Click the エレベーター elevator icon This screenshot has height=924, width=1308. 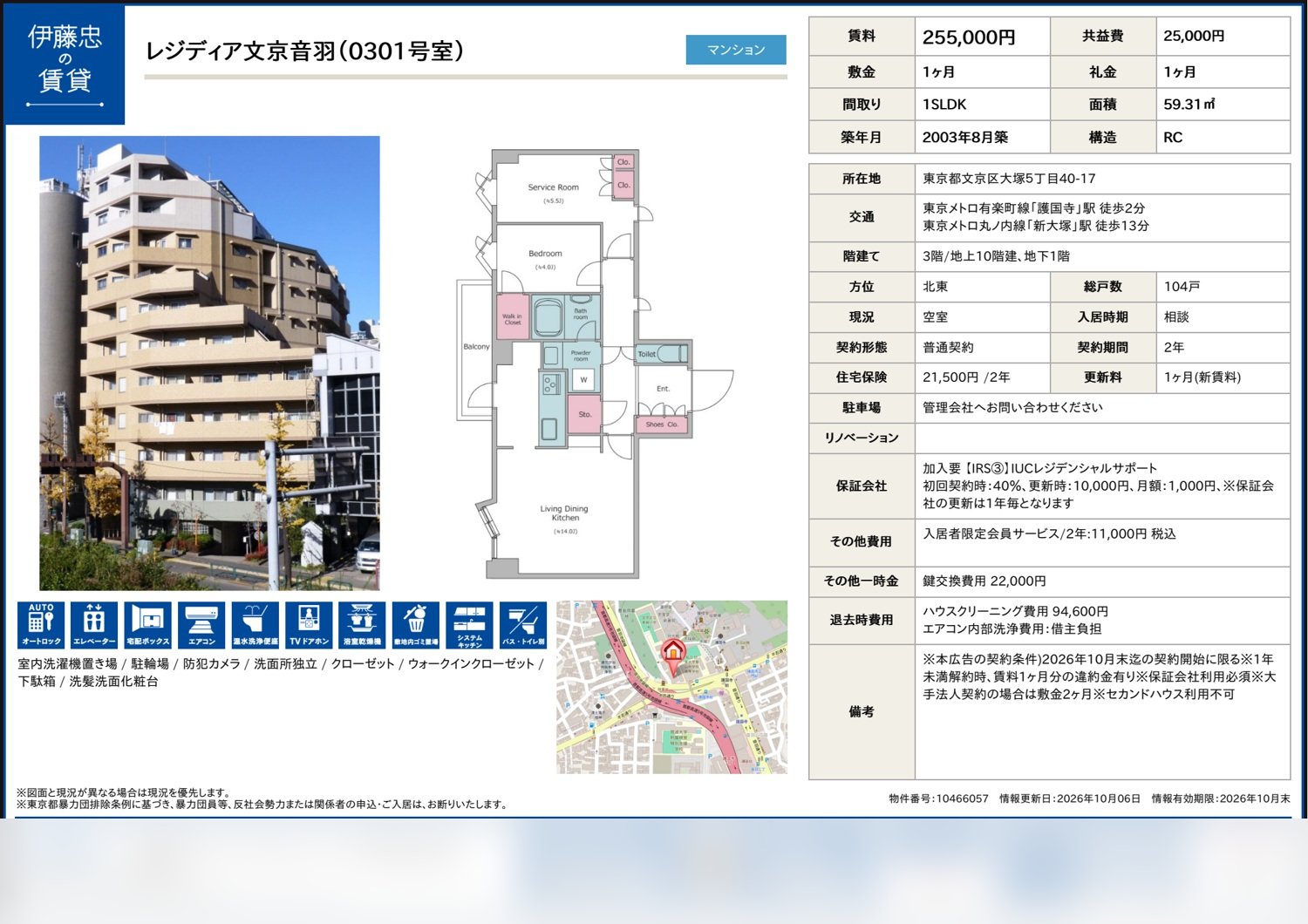(94, 625)
